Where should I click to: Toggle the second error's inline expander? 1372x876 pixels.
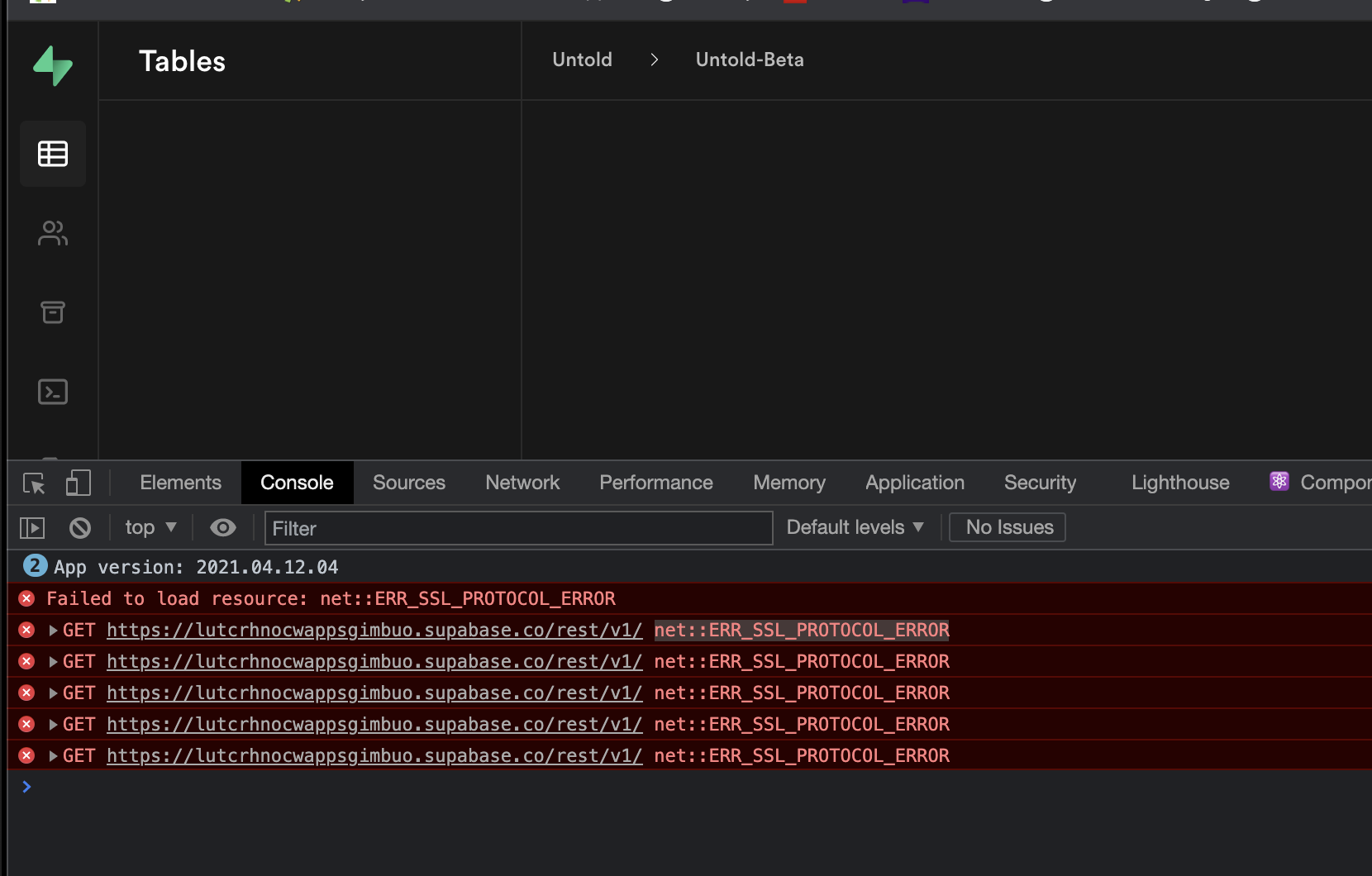pyautogui.click(x=52, y=661)
